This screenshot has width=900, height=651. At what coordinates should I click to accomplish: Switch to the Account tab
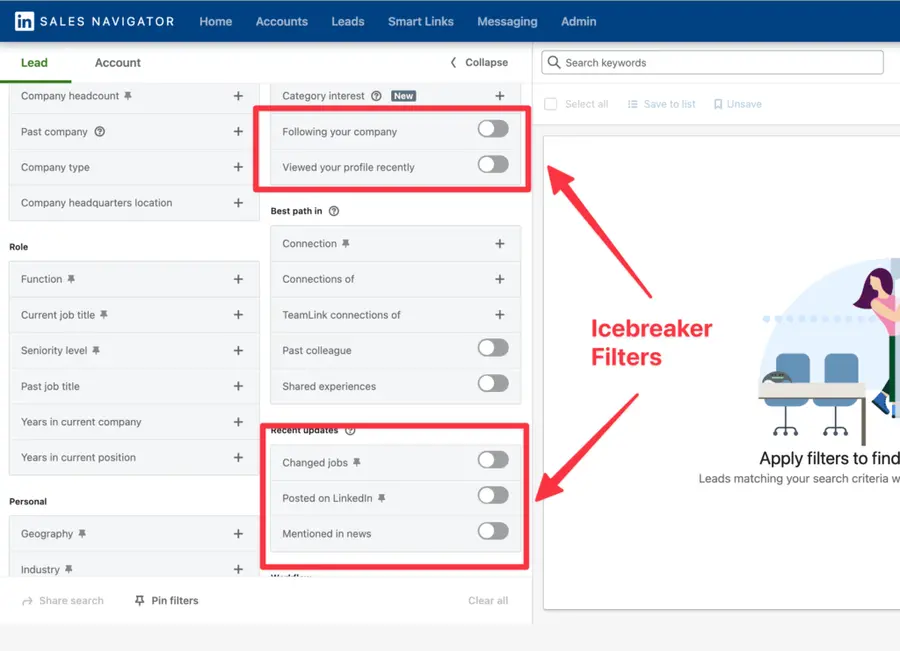[117, 62]
